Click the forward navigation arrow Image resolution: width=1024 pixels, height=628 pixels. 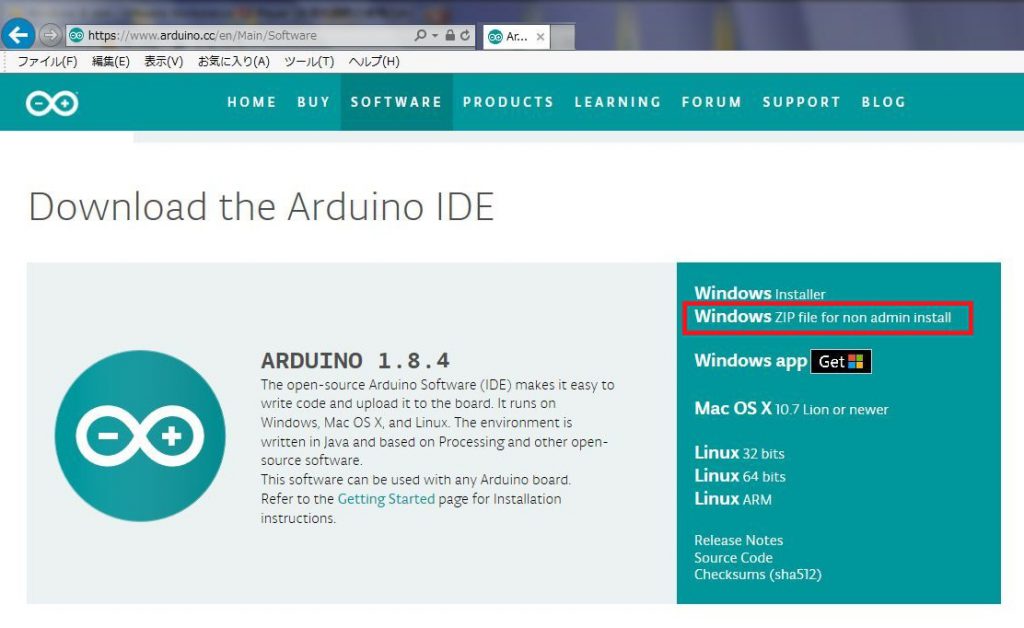coord(51,36)
